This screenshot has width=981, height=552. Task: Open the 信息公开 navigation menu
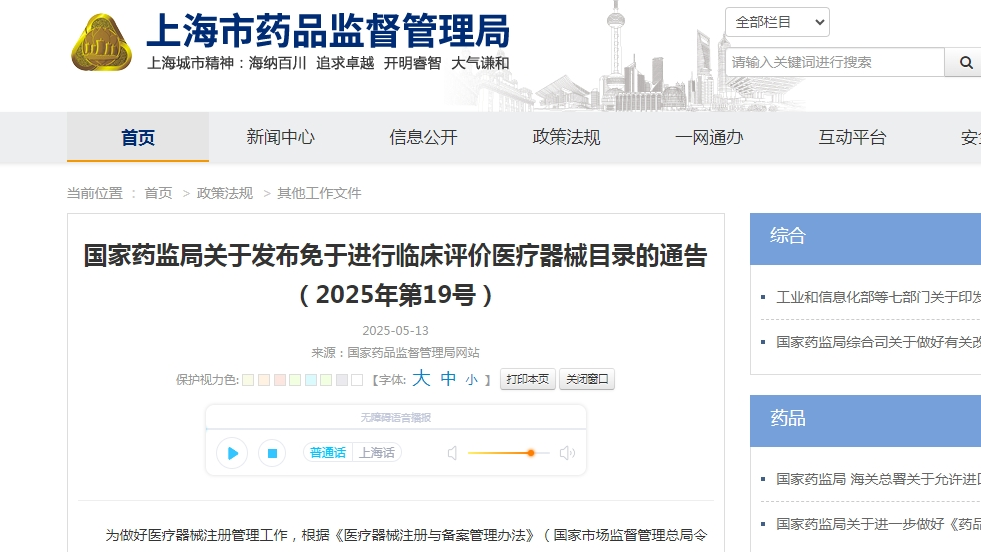pos(423,138)
